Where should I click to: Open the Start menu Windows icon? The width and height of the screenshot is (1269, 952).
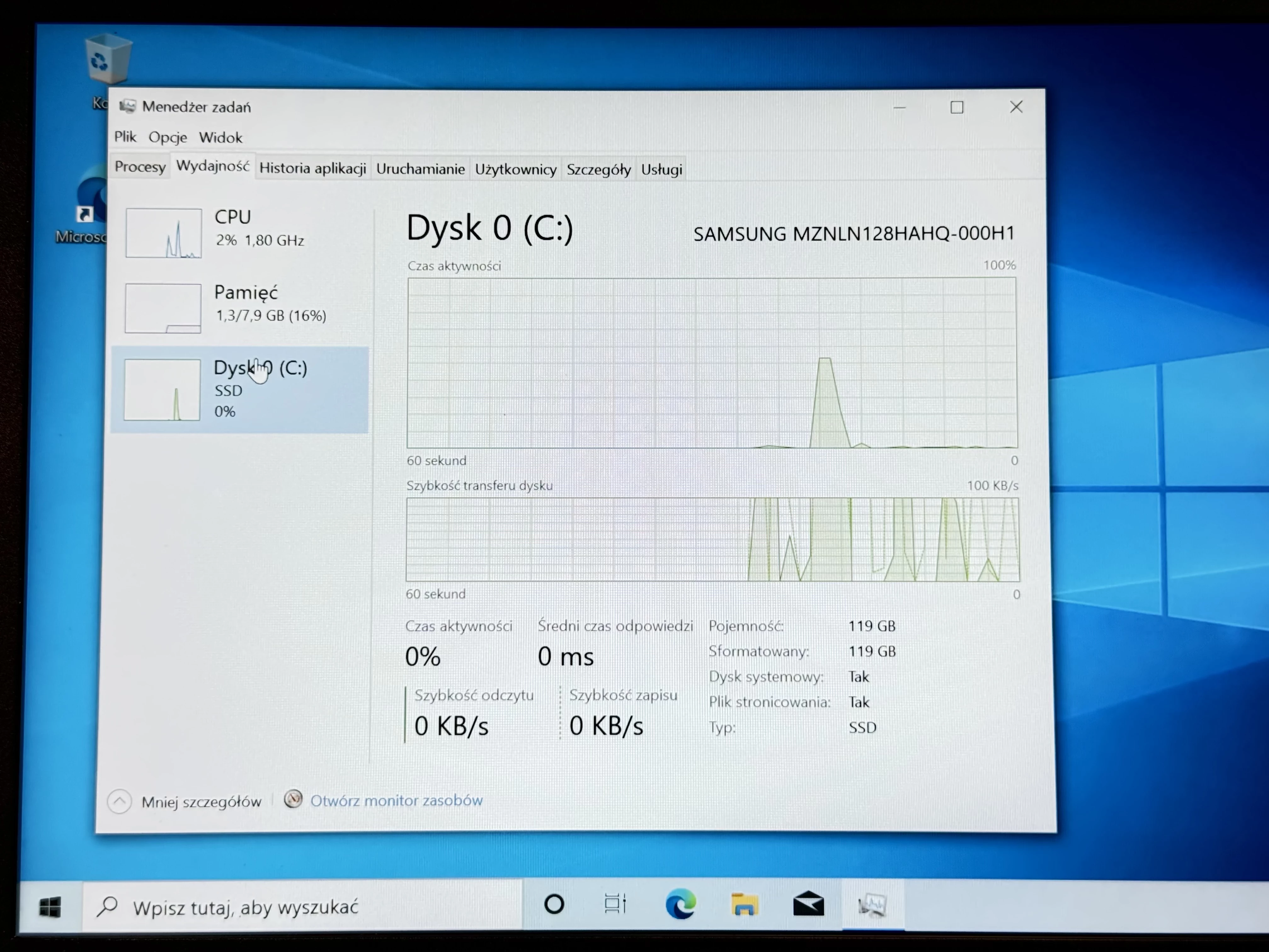[x=50, y=907]
